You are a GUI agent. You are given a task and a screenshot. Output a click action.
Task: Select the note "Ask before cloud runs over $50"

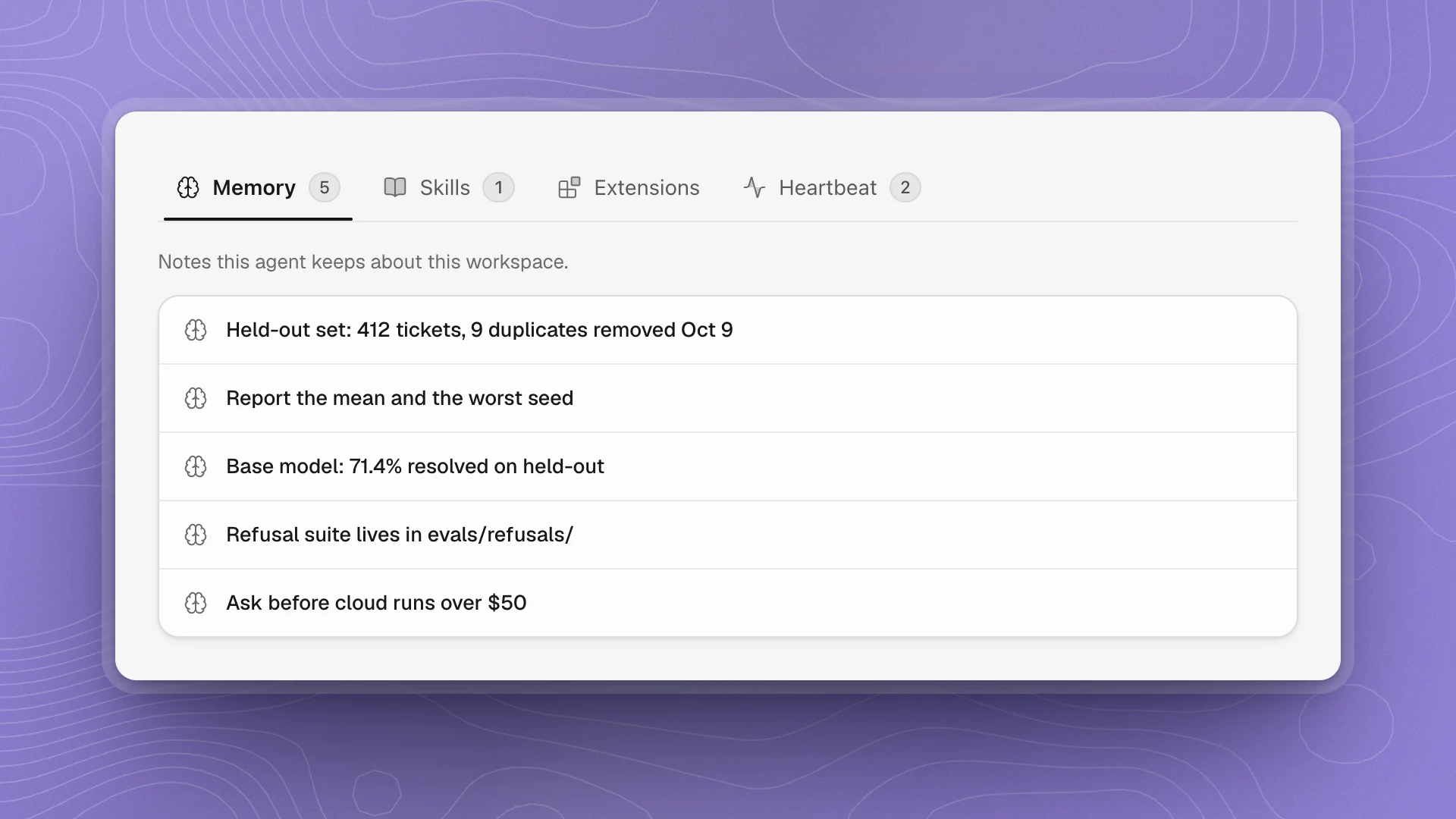pyautogui.click(x=728, y=603)
